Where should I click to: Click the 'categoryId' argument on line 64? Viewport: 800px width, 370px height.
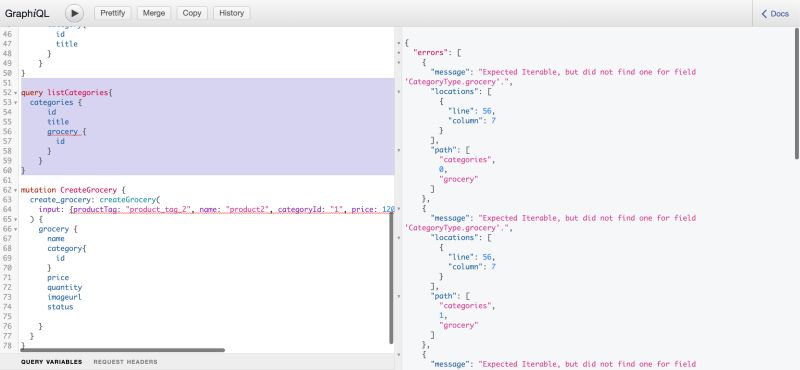[x=299, y=209]
